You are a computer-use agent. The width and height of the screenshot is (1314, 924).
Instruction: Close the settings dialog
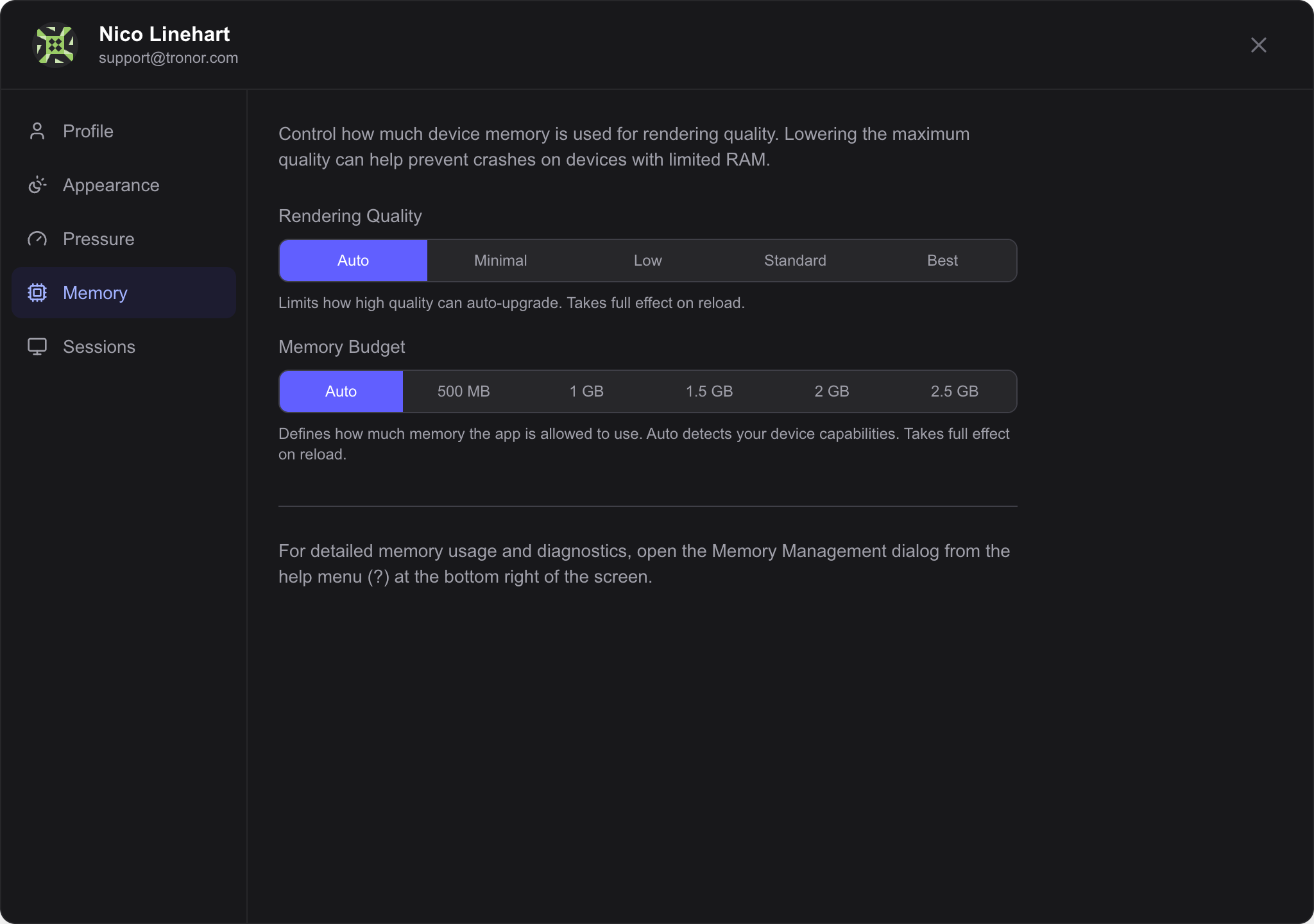1258,45
